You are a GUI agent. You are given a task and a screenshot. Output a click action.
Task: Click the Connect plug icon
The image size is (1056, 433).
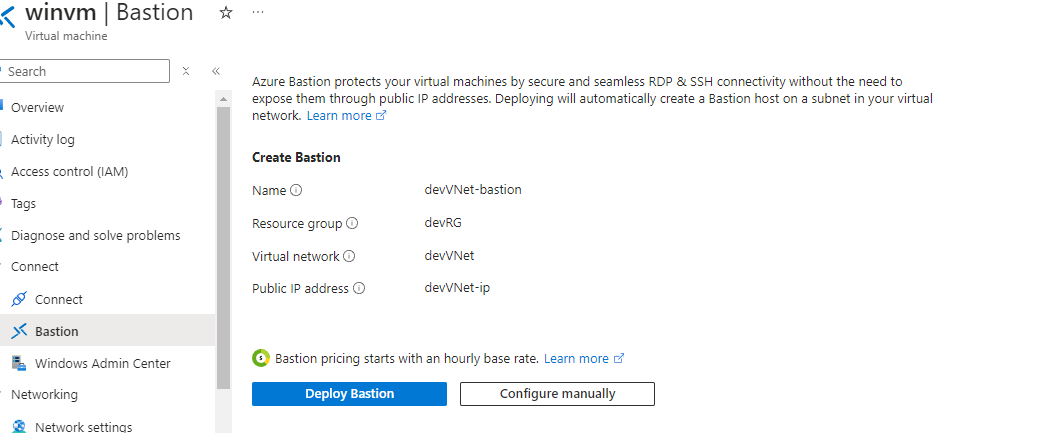click(x=20, y=299)
